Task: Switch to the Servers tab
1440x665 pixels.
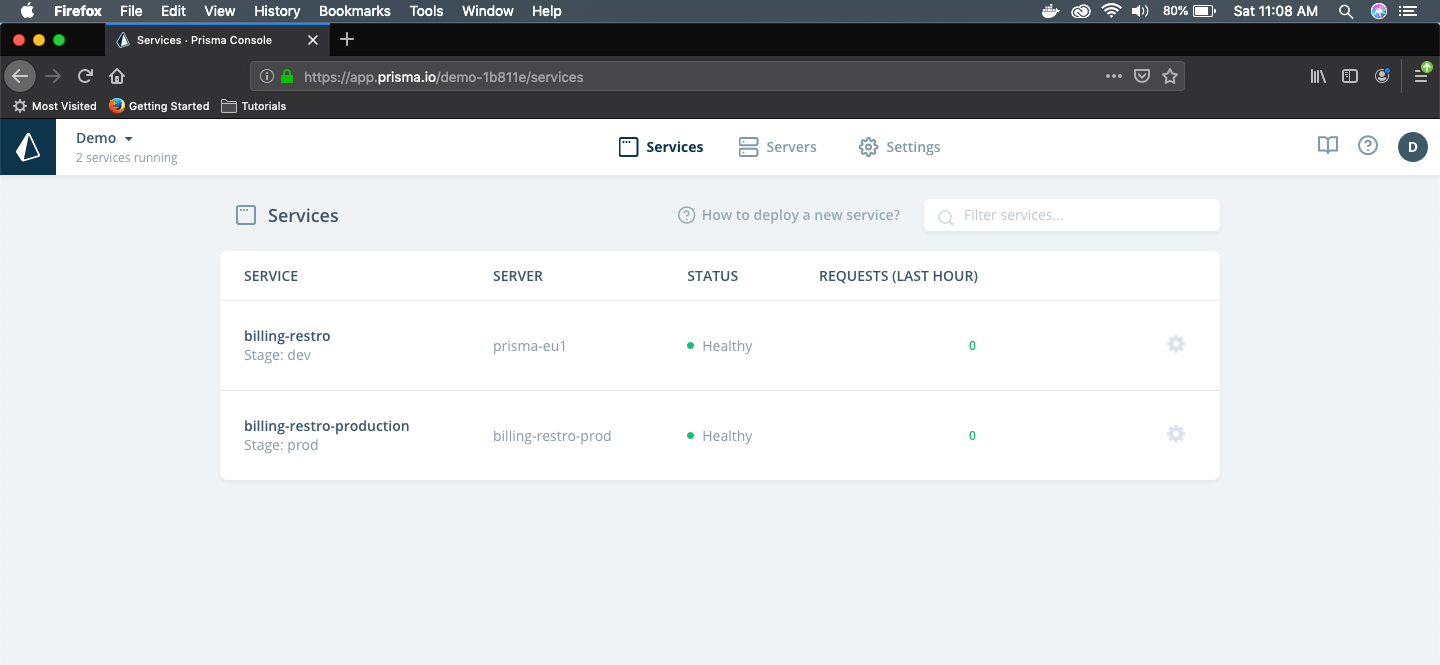Action: point(777,147)
